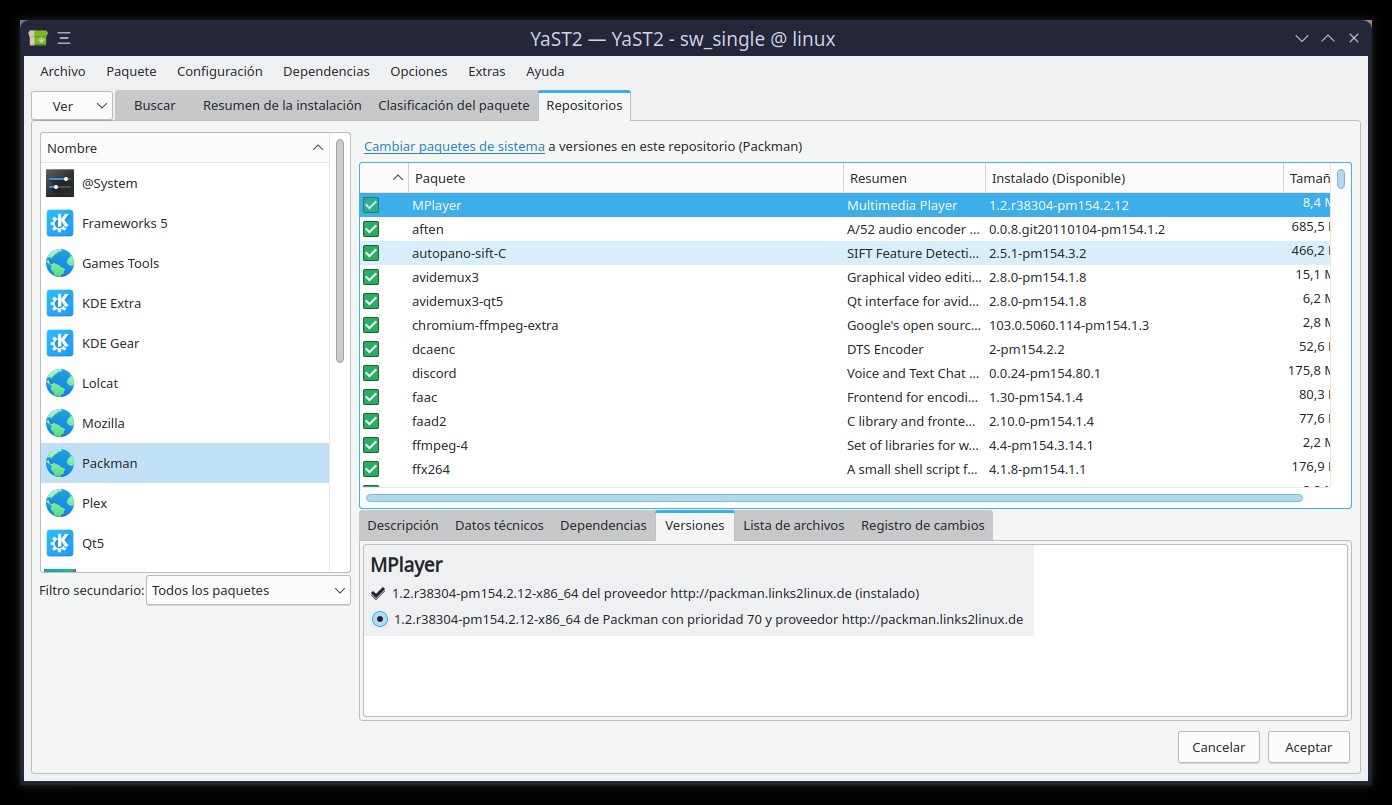
Task: Select the ffmpeg-4 package row
Action: 600,445
